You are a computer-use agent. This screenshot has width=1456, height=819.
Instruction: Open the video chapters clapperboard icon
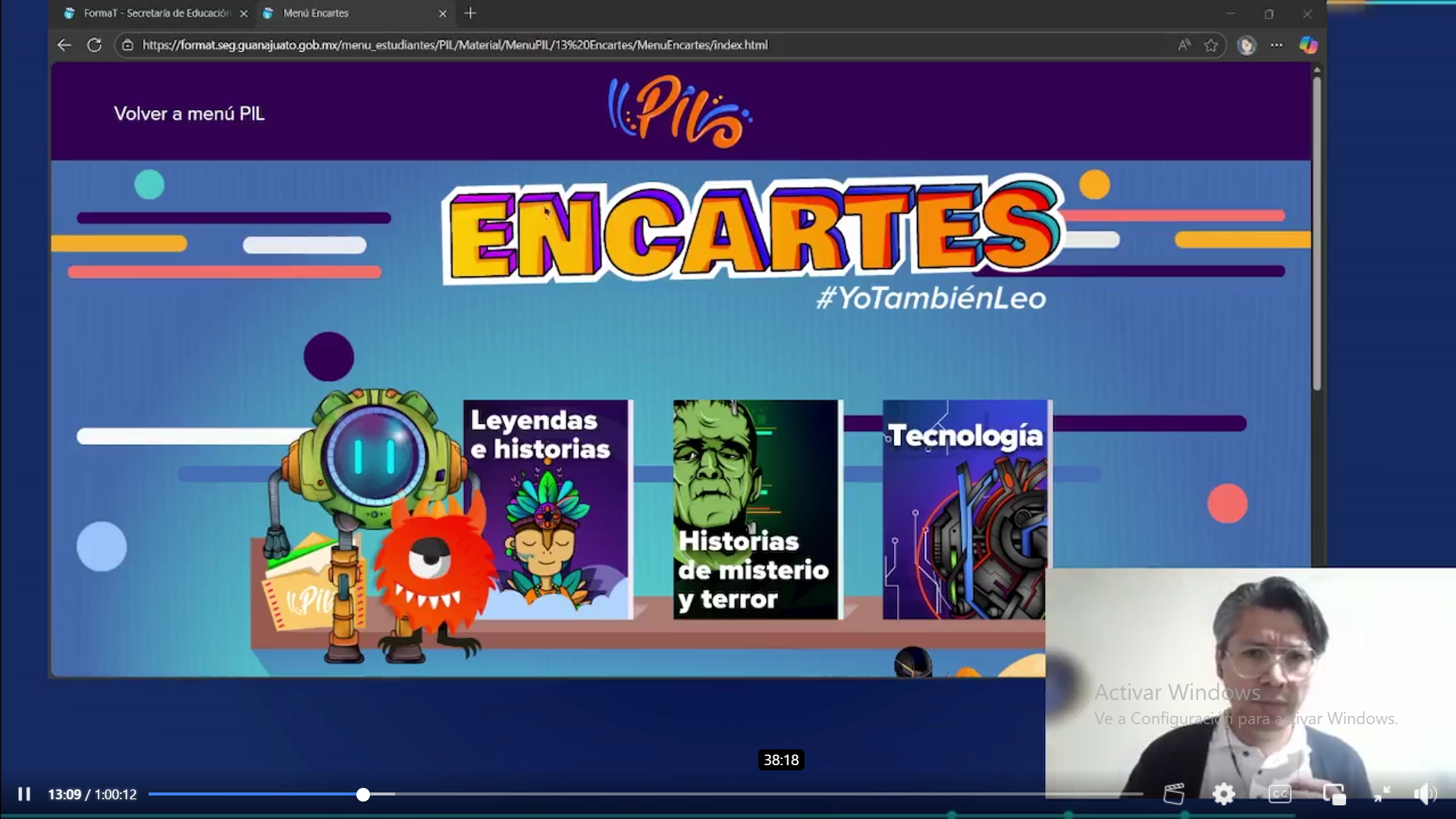1173,794
